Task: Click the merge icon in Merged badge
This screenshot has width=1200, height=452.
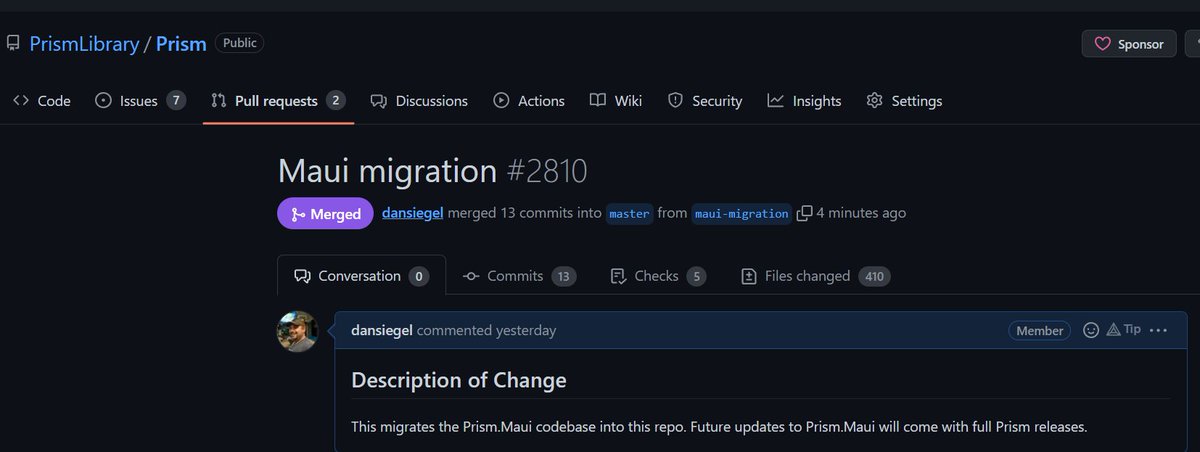Action: click(297, 214)
